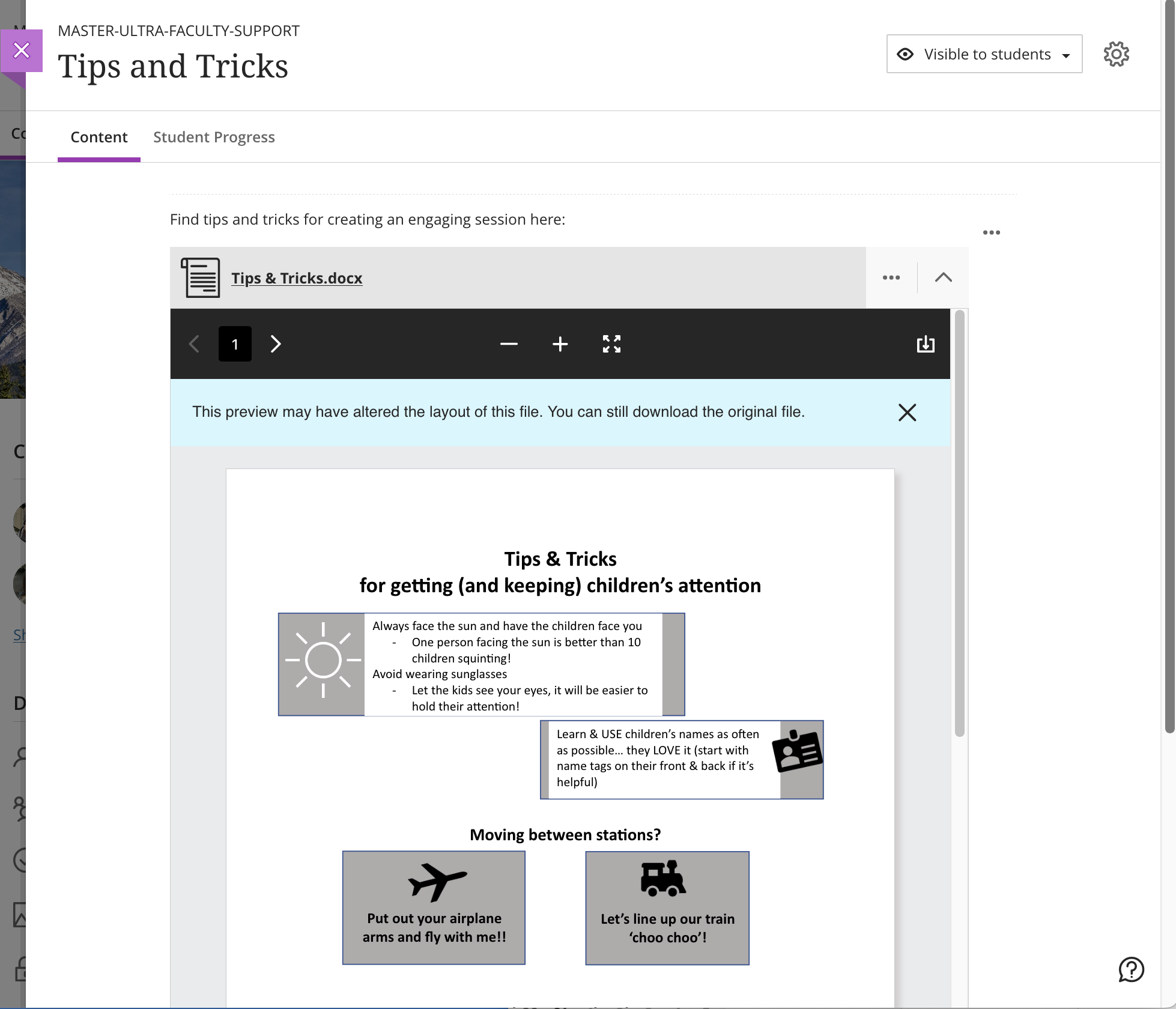Viewport: 1176px width, 1009px height.
Task: Download the Tips & Tricks file
Action: 925,344
